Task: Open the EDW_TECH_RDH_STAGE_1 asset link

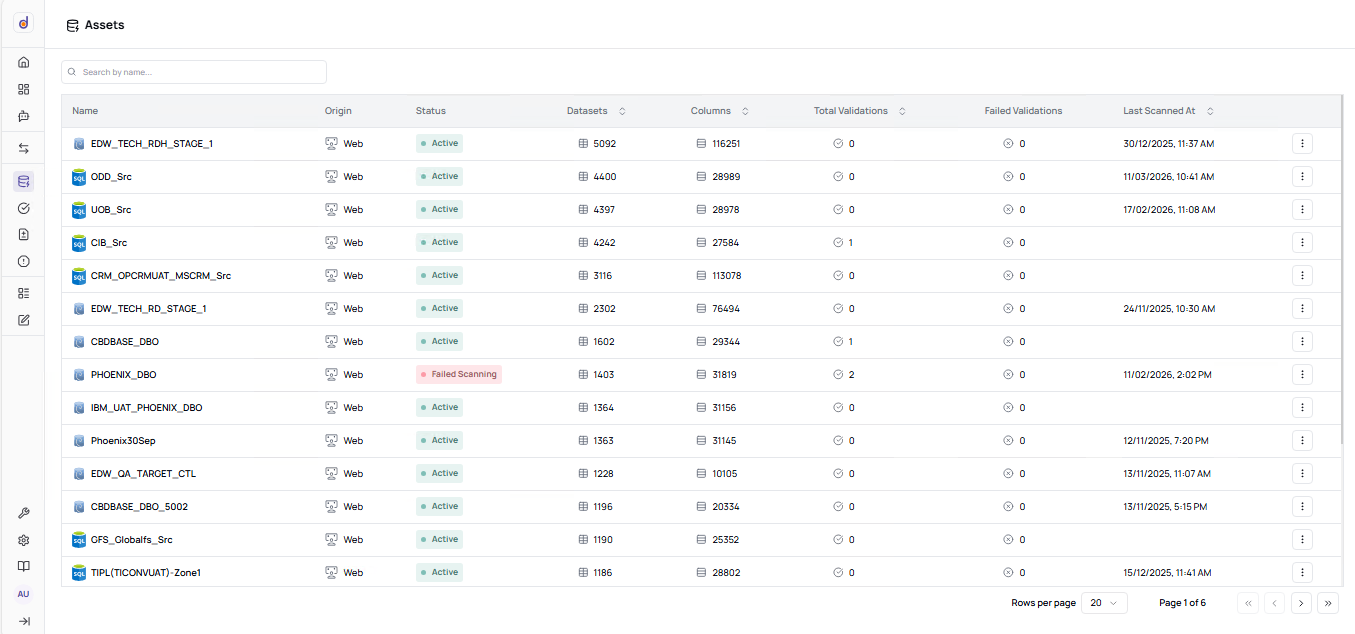Action: (150, 143)
